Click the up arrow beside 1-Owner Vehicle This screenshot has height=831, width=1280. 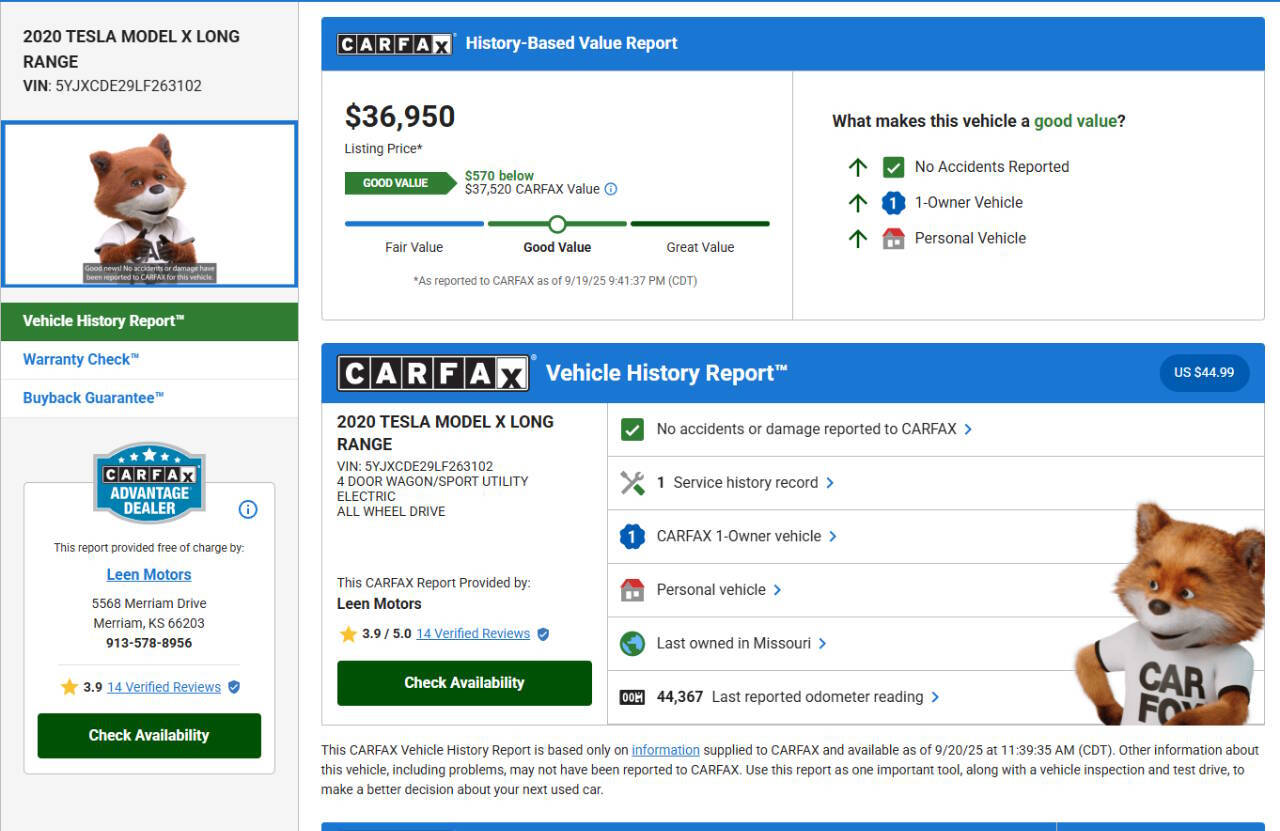[x=857, y=203]
